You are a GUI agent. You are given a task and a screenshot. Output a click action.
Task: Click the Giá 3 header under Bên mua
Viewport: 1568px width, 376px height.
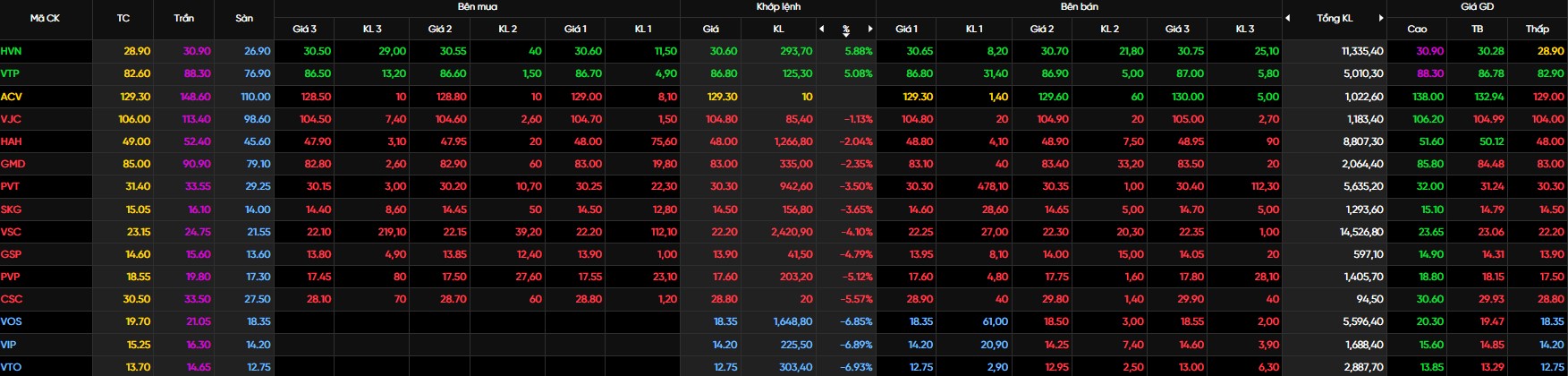[x=304, y=29]
